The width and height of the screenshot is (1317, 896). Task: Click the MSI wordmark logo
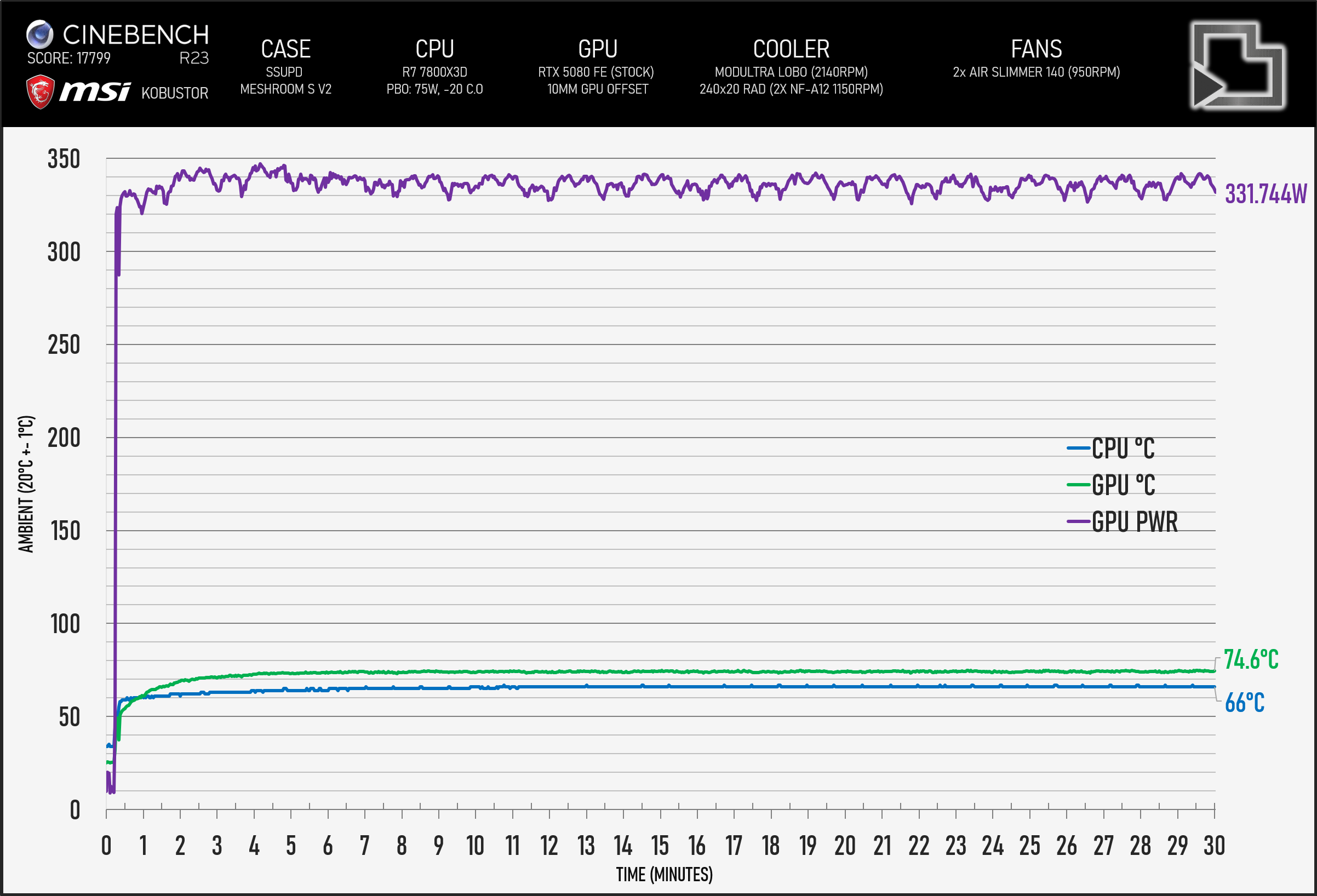point(95,91)
